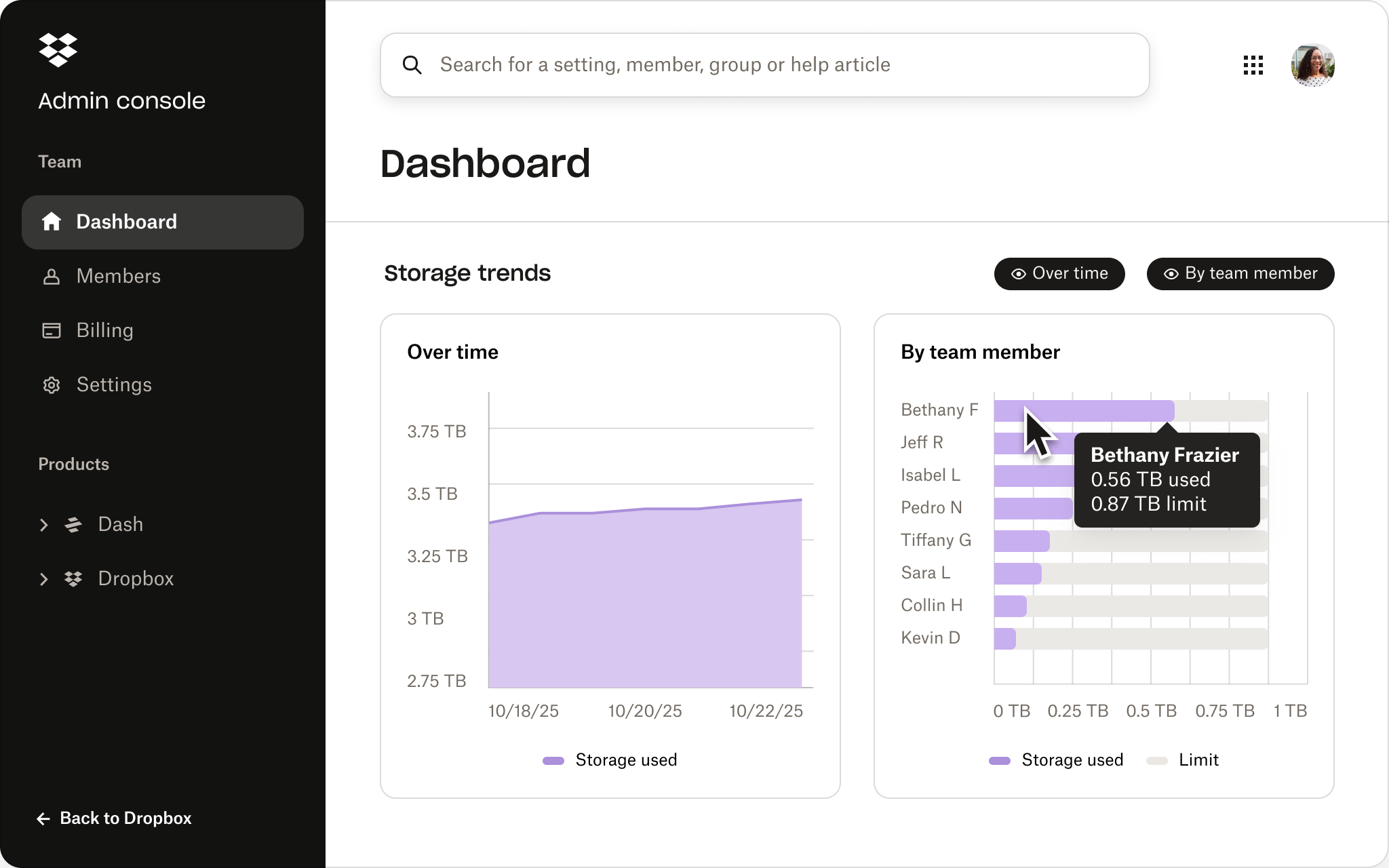The height and width of the screenshot is (868, 1389).
Task: Click the Settings gear icon
Action: [52, 385]
